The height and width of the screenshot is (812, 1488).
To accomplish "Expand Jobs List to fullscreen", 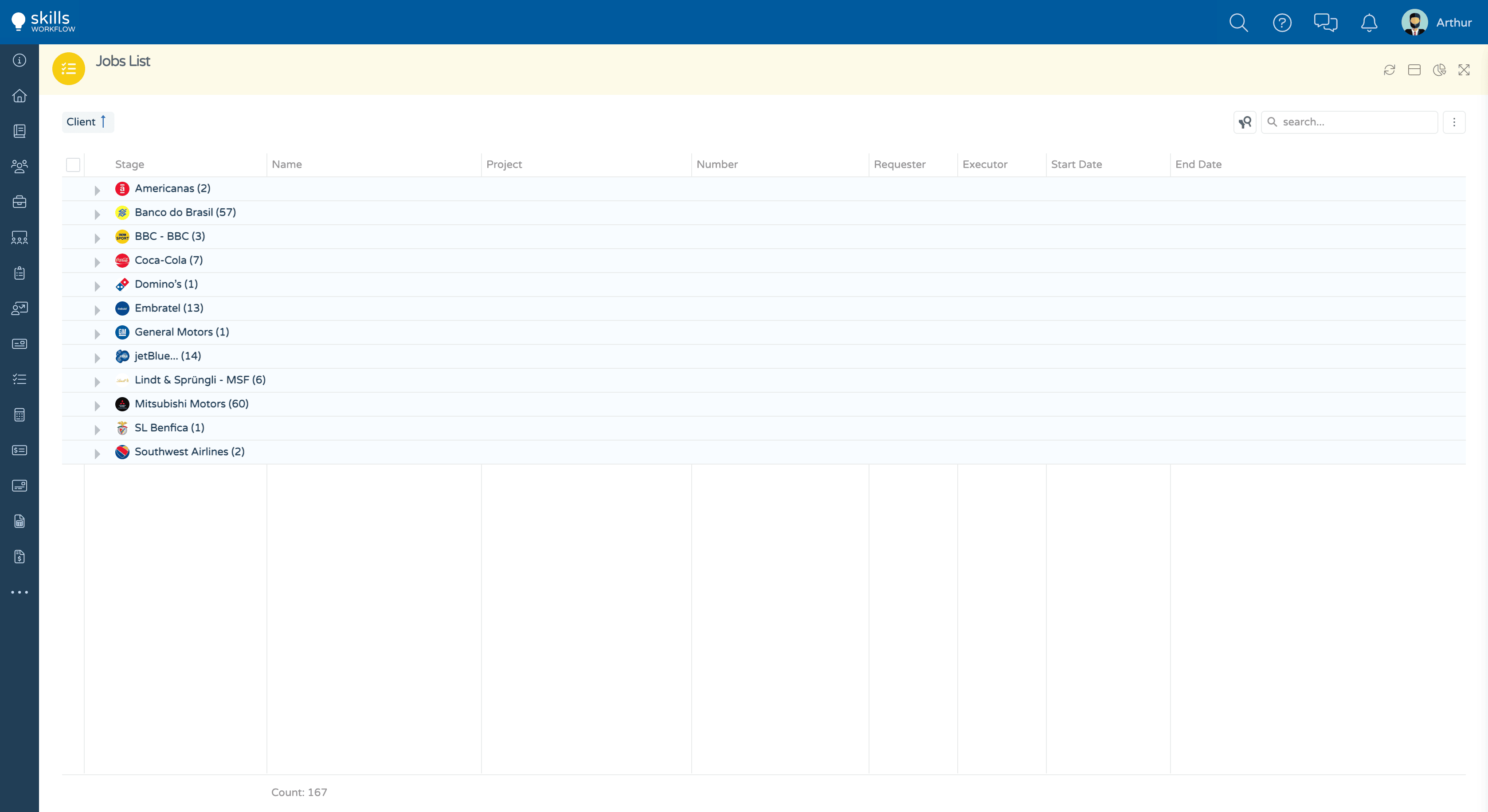I will [1464, 70].
